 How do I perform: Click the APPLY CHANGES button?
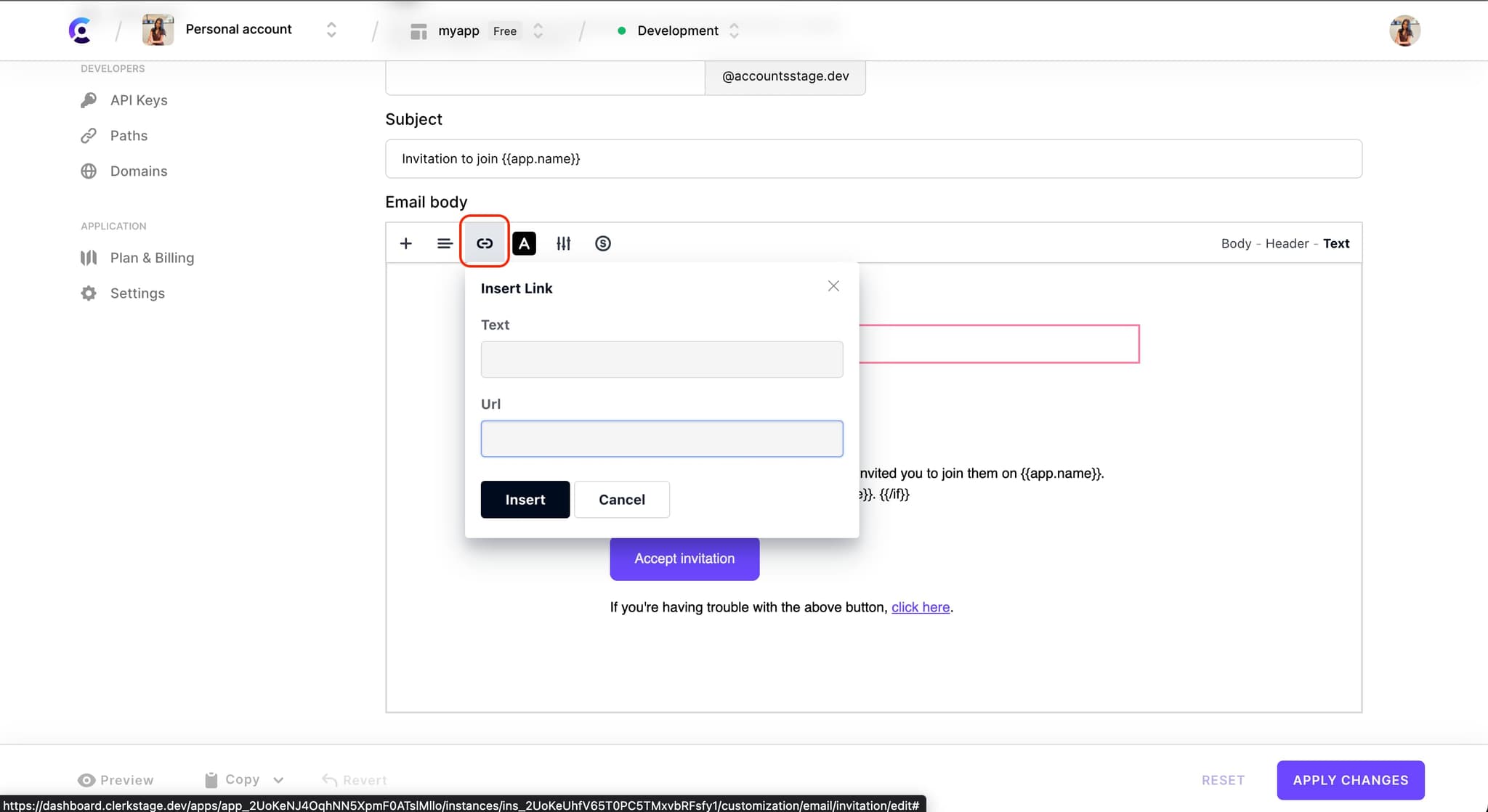1351,780
